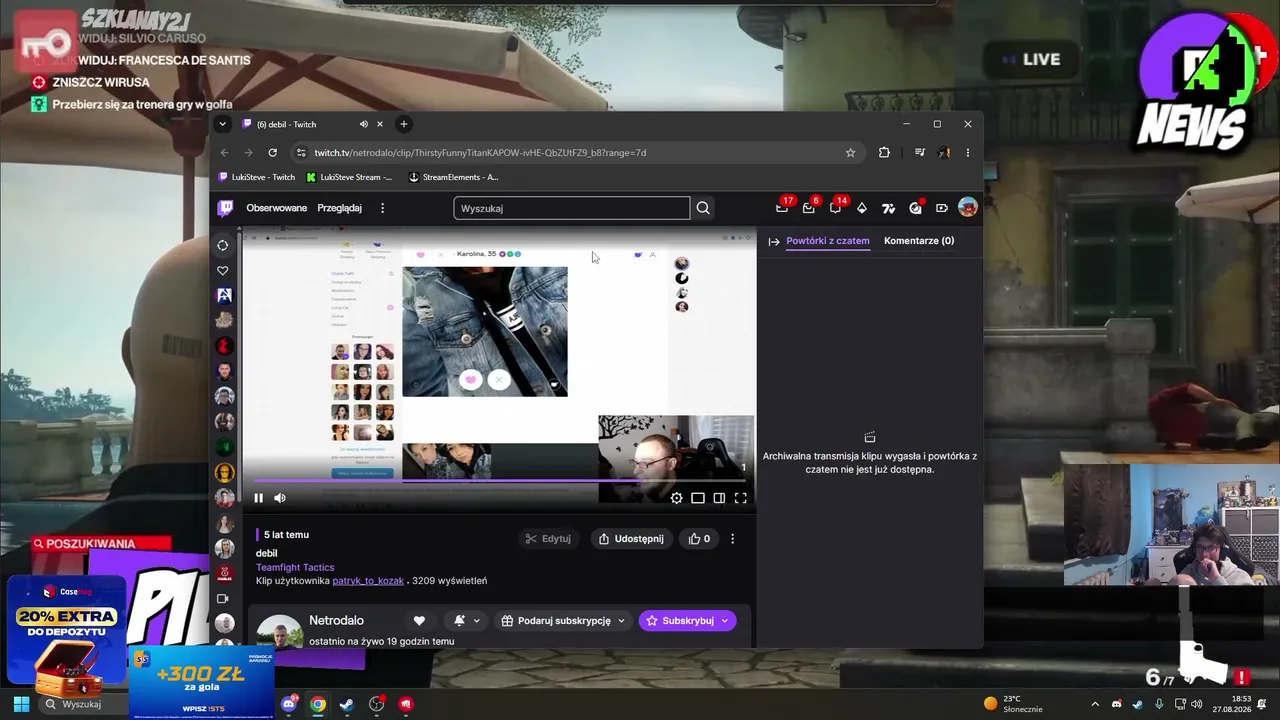Open Netrodalo channel avatar
The height and width of the screenshot is (720, 1280).
pos(279,632)
